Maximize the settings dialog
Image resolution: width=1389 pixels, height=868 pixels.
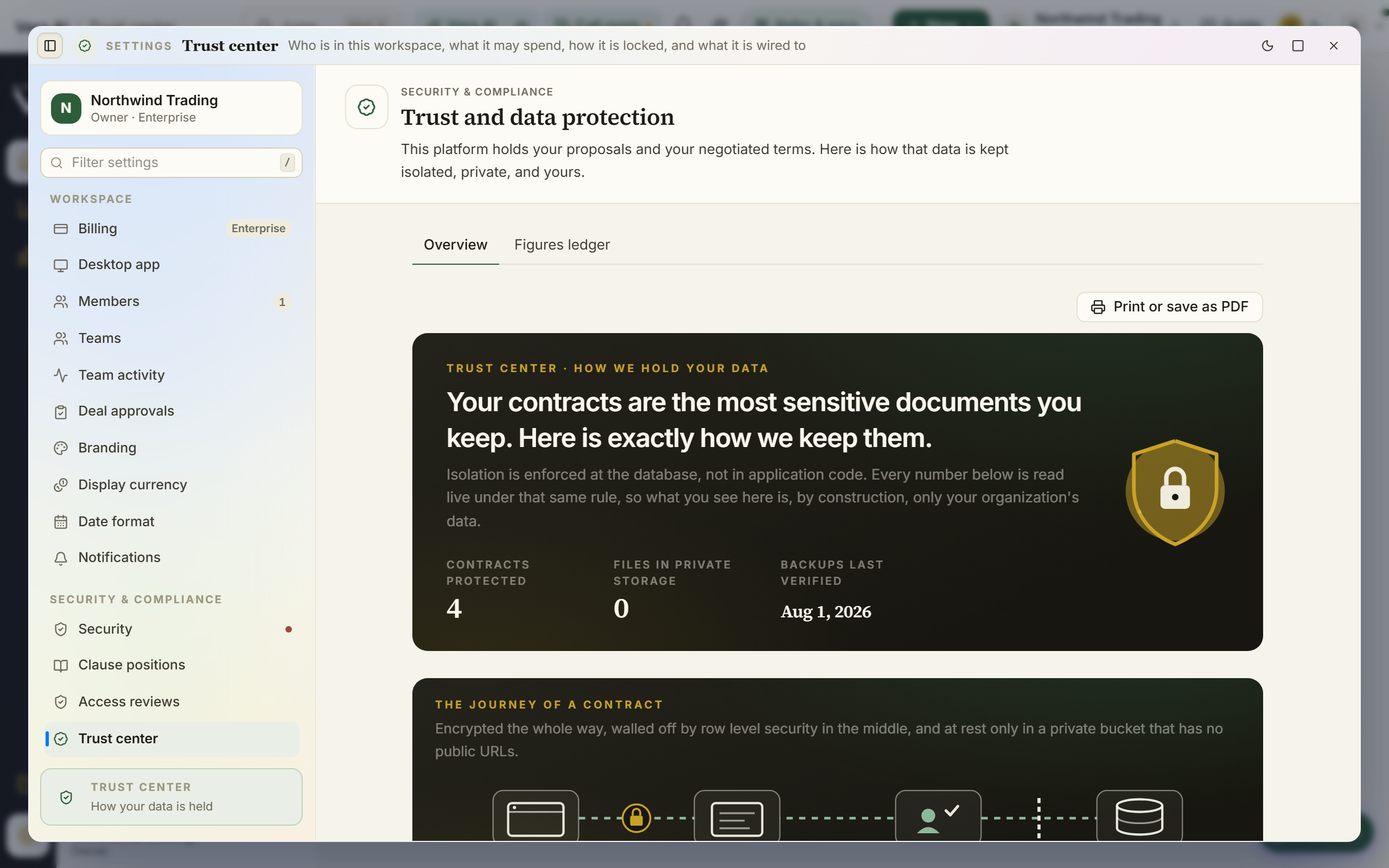[1298, 46]
